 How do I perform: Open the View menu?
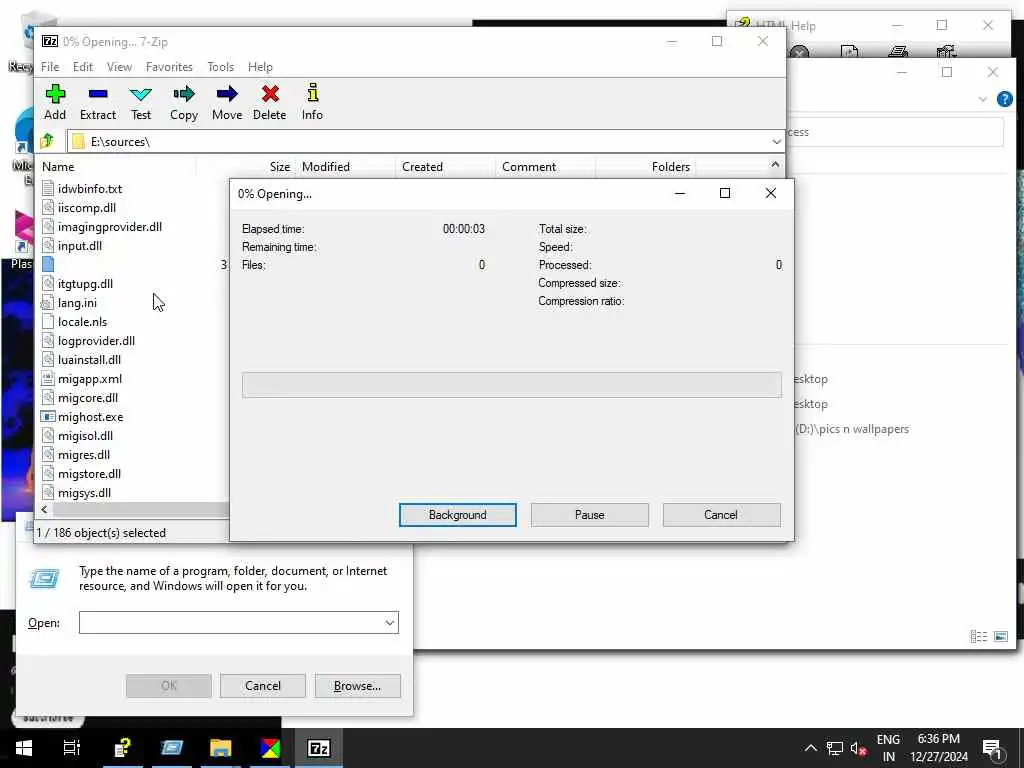pos(120,67)
